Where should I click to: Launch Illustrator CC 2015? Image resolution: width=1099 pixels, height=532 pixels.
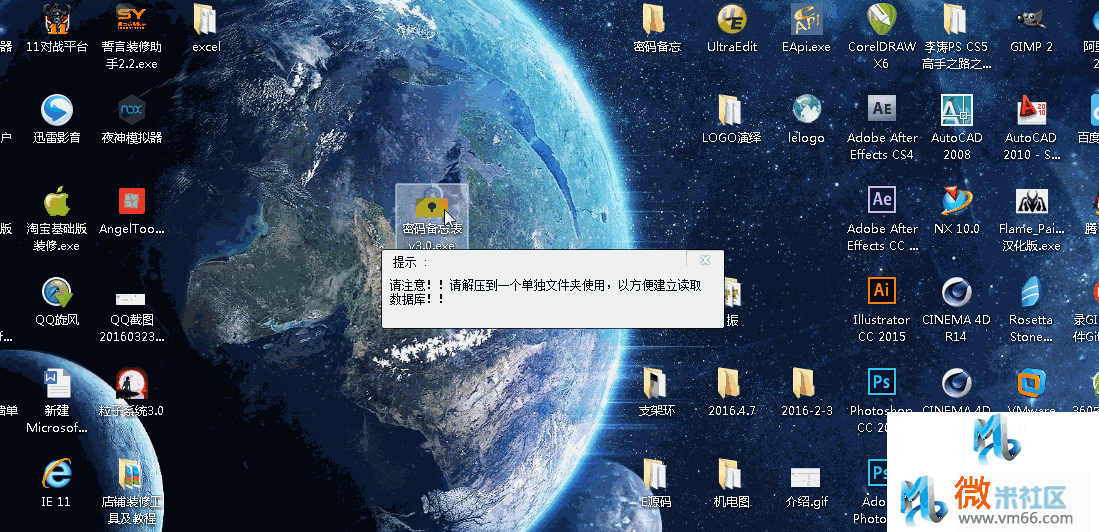(x=882, y=310)
